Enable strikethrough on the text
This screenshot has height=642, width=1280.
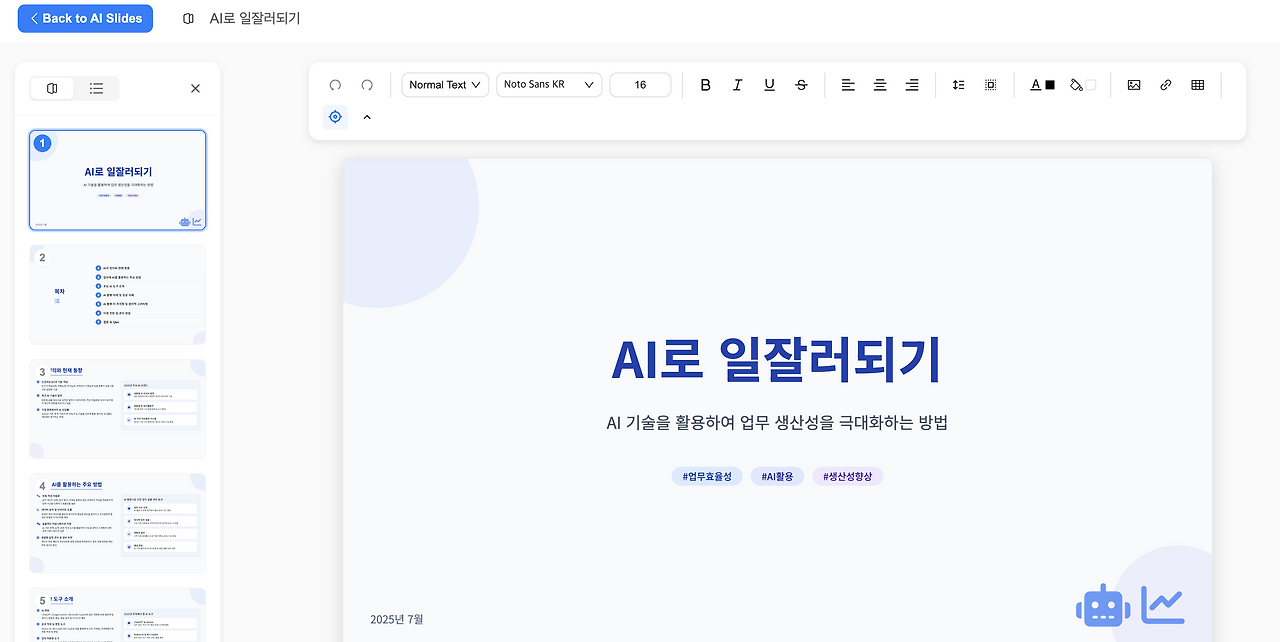[801, 85]
